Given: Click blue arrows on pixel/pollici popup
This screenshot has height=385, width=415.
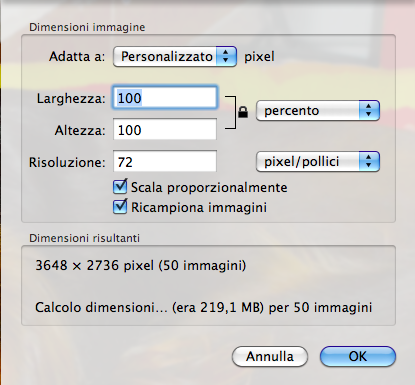Looking at the screenshot, I should coord(369,162).
